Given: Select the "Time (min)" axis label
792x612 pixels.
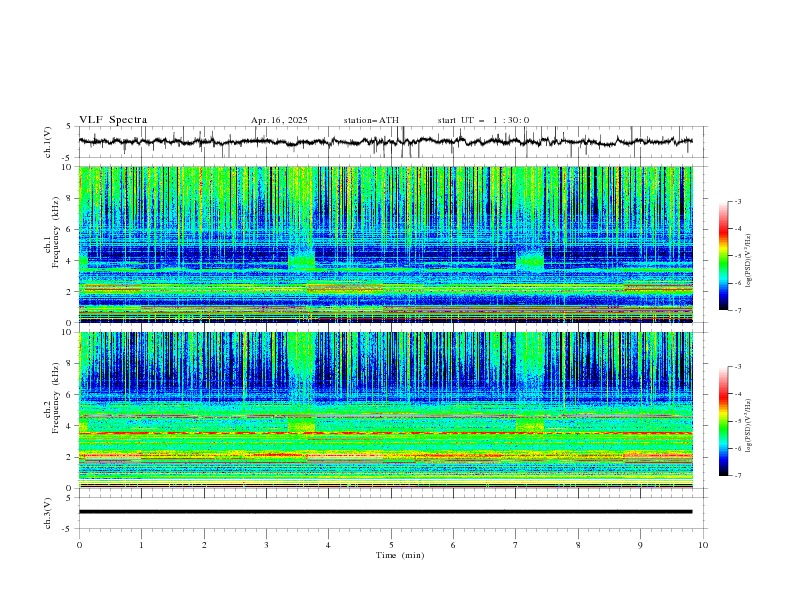Looking at the screenshot, I should pos(400,555).
